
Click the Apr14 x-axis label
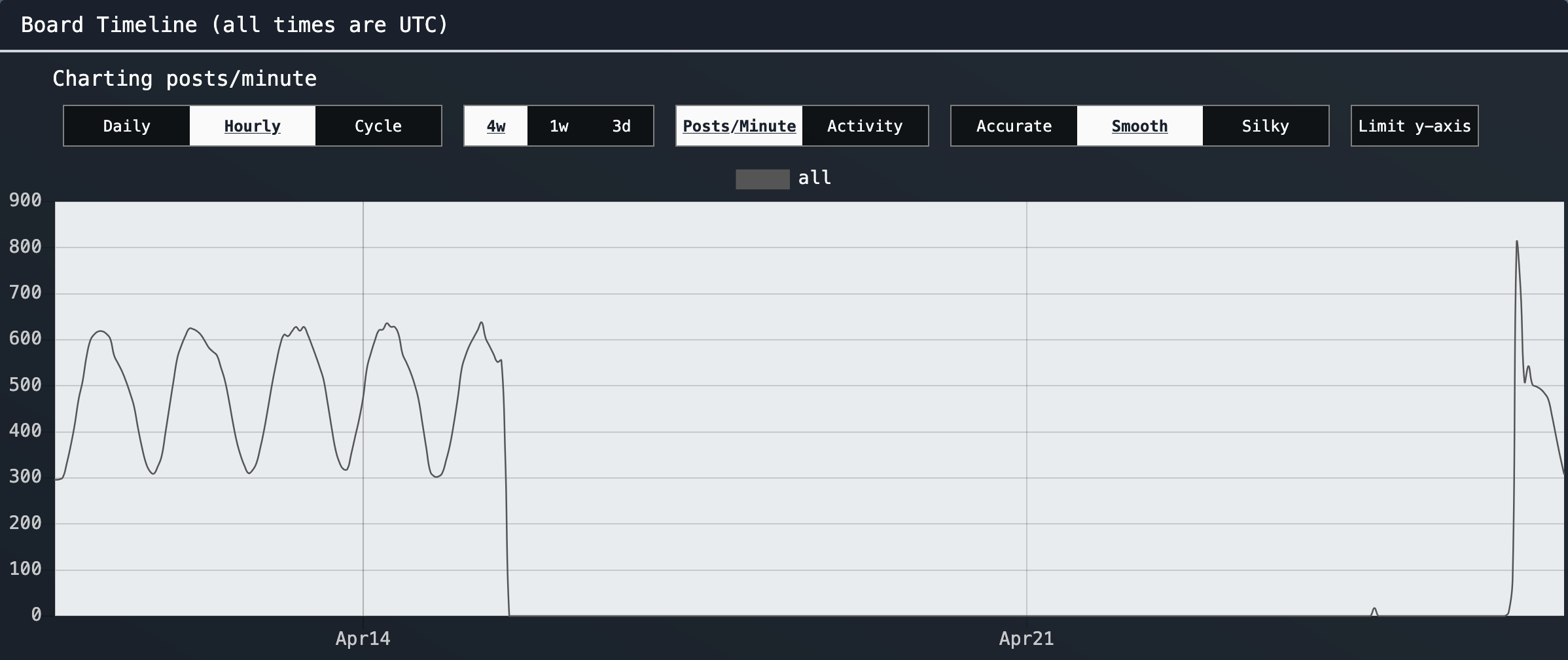pos(363,638)
